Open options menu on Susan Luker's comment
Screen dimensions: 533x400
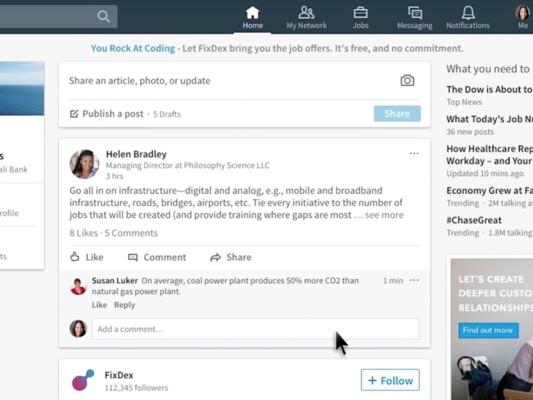[414, 280]
